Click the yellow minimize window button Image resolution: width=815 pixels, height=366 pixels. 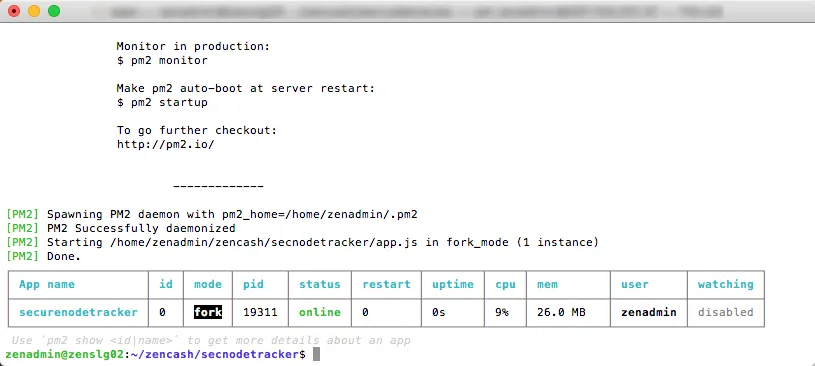pos(34,11)
